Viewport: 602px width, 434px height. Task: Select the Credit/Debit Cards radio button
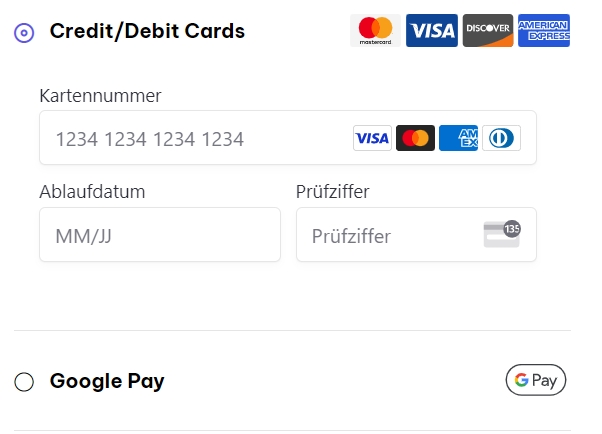(24, 33)
